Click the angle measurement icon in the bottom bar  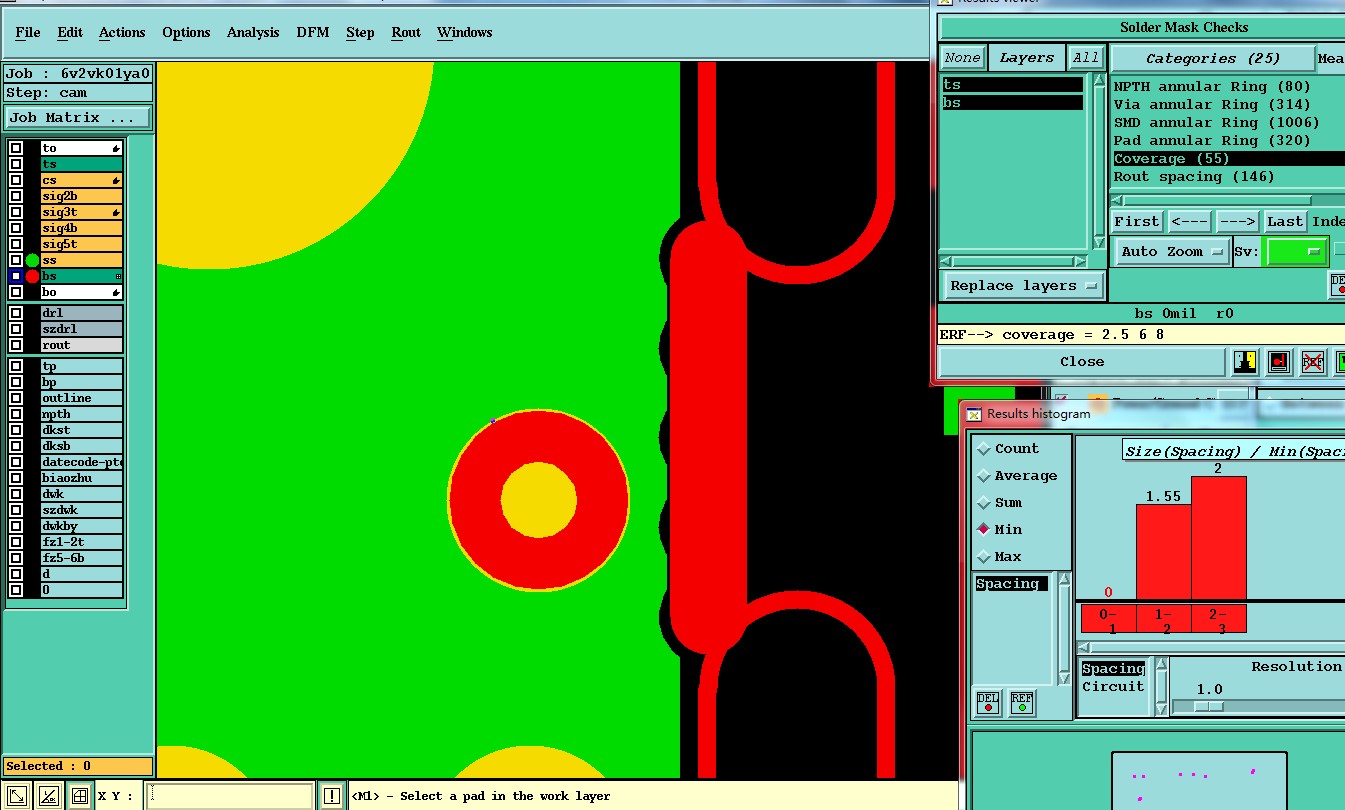click(48, 796)
